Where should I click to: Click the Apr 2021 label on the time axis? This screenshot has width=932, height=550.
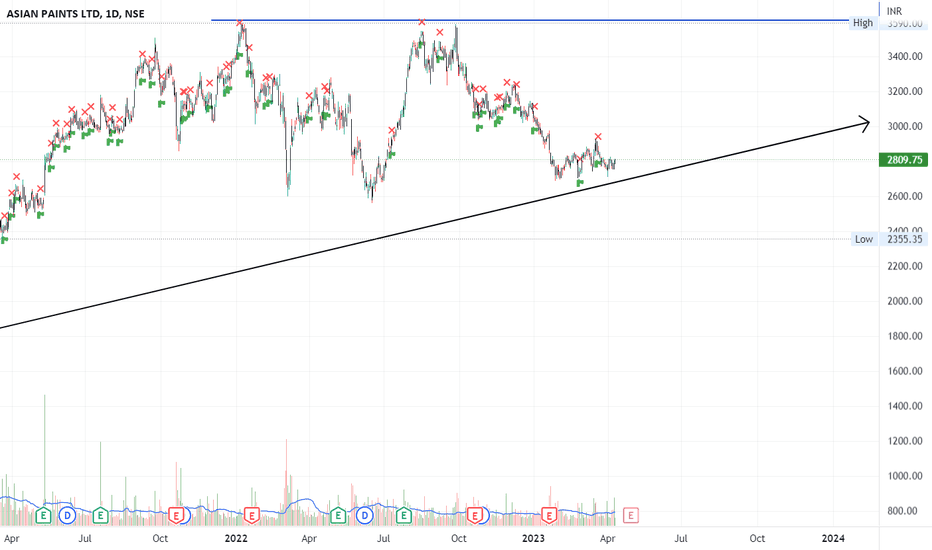click(11, 539)
